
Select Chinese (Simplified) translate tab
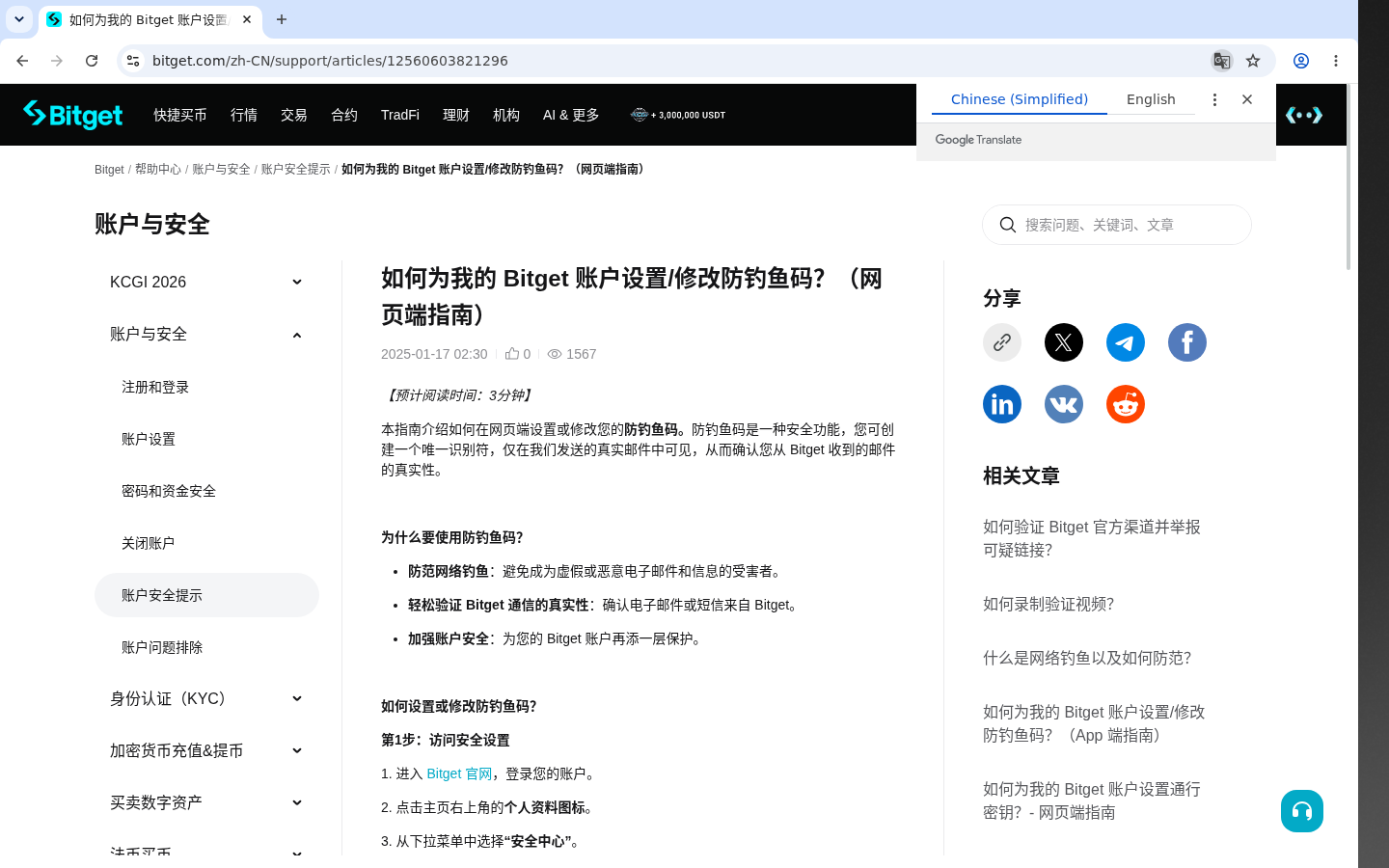pyautogui.click(x=1020, y=99)
